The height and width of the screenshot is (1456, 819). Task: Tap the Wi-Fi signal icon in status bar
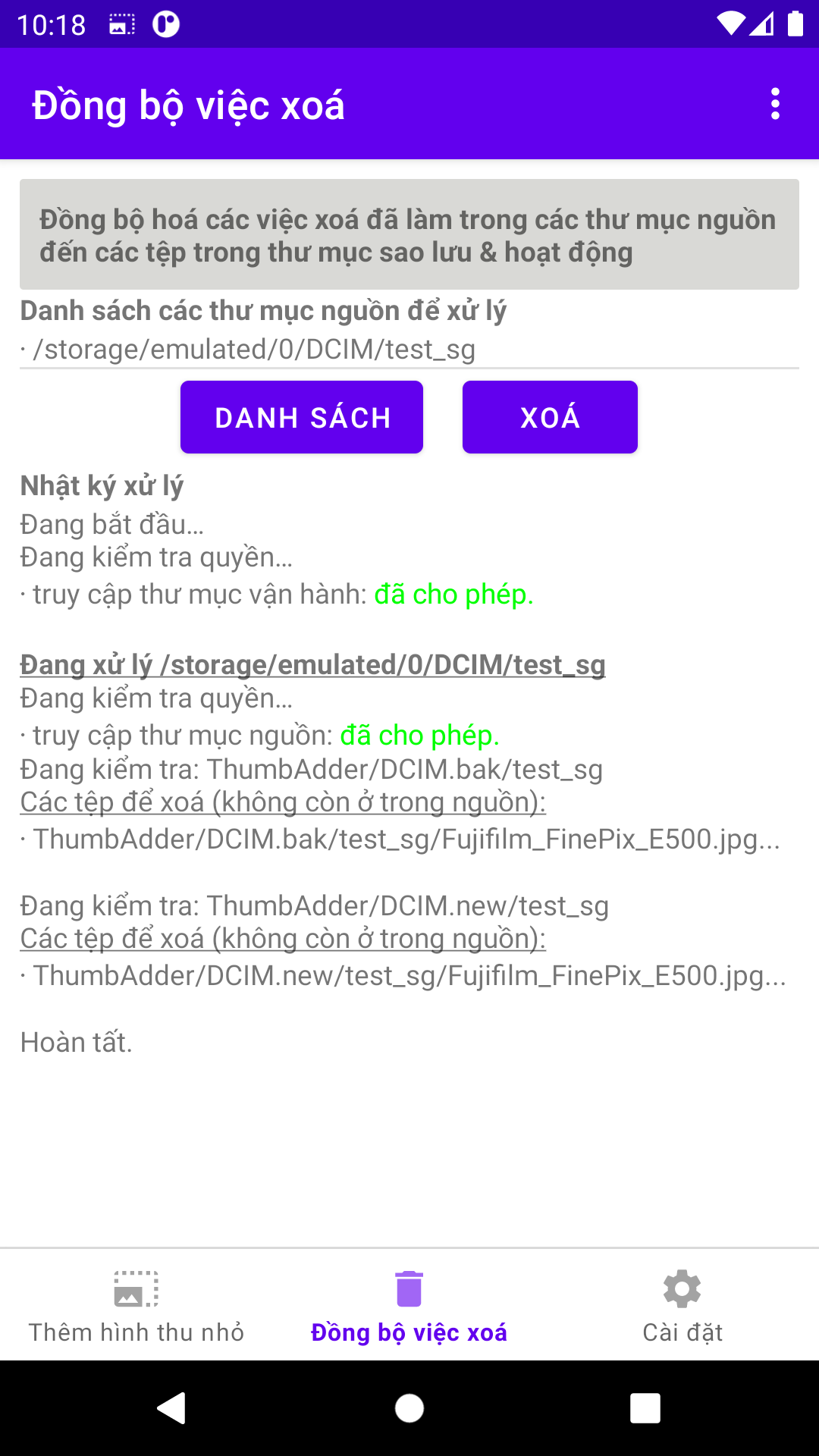731,24
